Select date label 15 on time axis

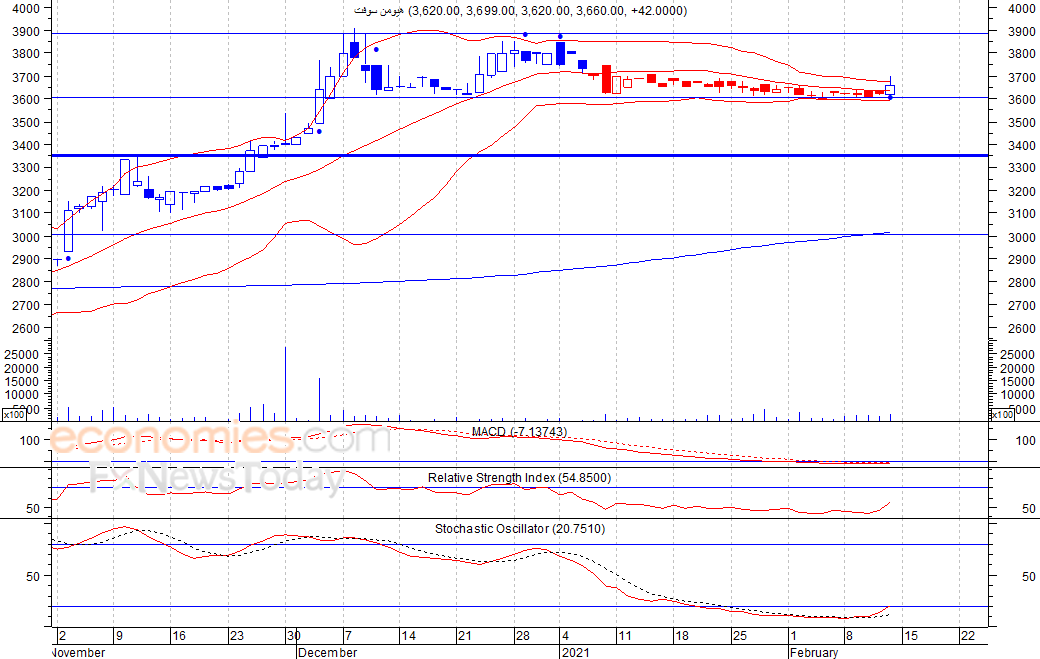coord(911,636)
